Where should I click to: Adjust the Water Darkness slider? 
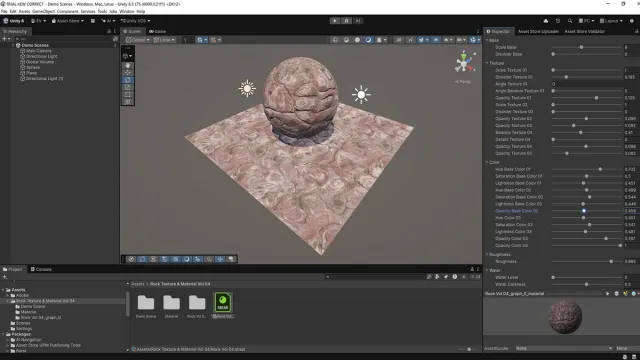587,284
